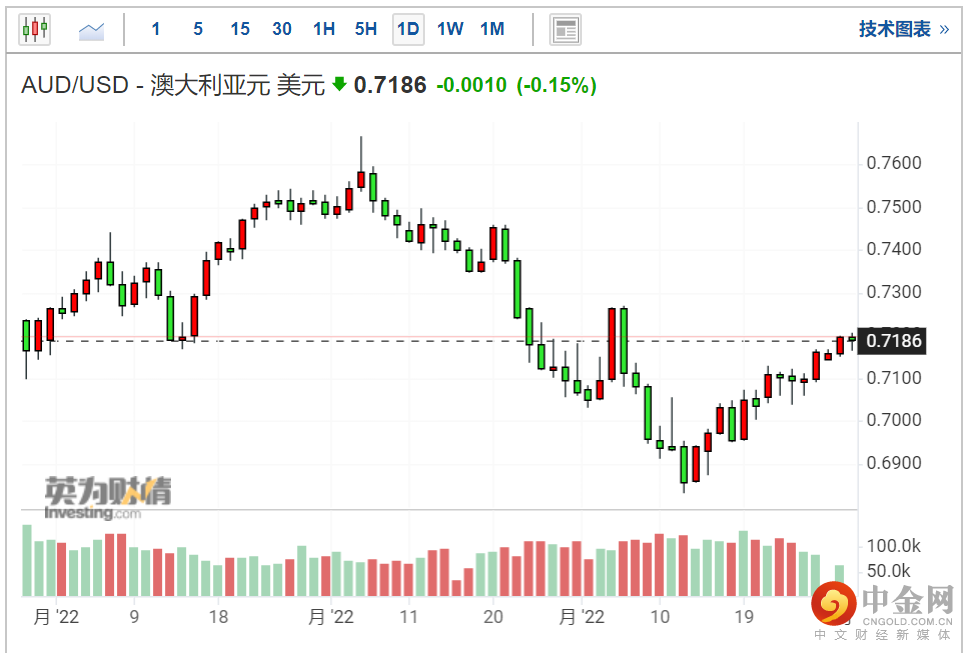Click the tallest volume bar near 19

pyautogui.click(x=743, y=563)
